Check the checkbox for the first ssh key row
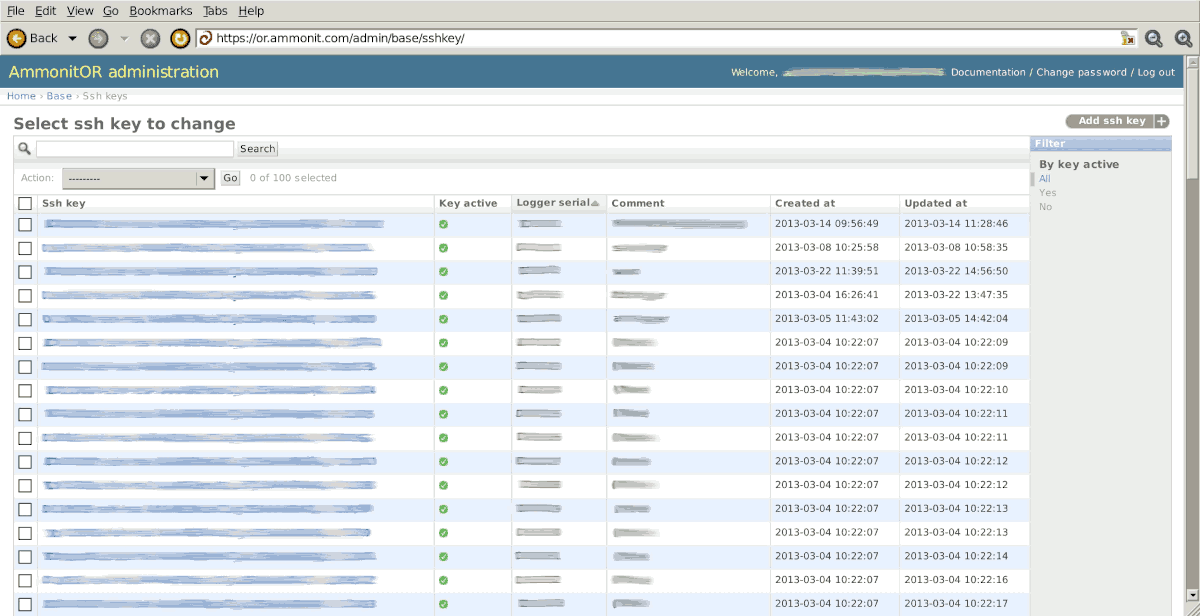1200x616 pixels. tap(24, 224)
